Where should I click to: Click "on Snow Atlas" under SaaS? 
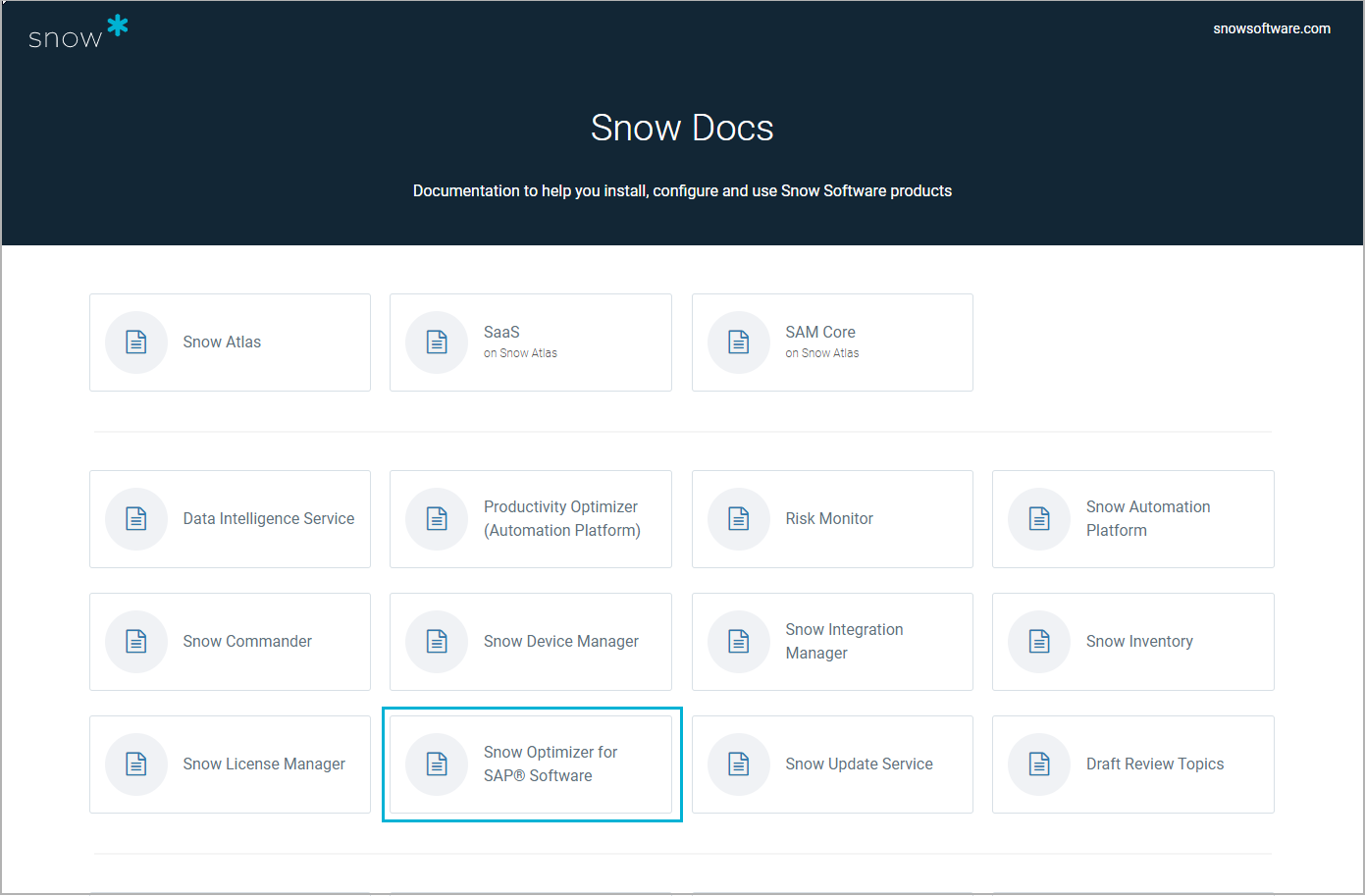click(x=520, y=353)
